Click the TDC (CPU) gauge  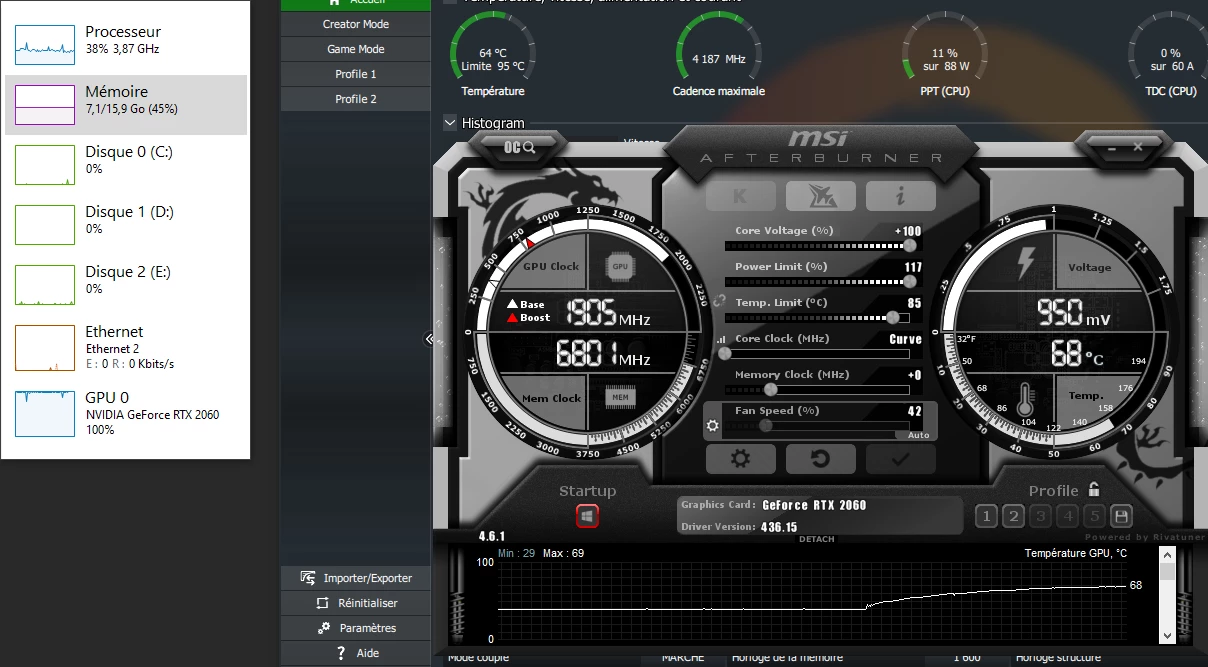[1170, 55]
